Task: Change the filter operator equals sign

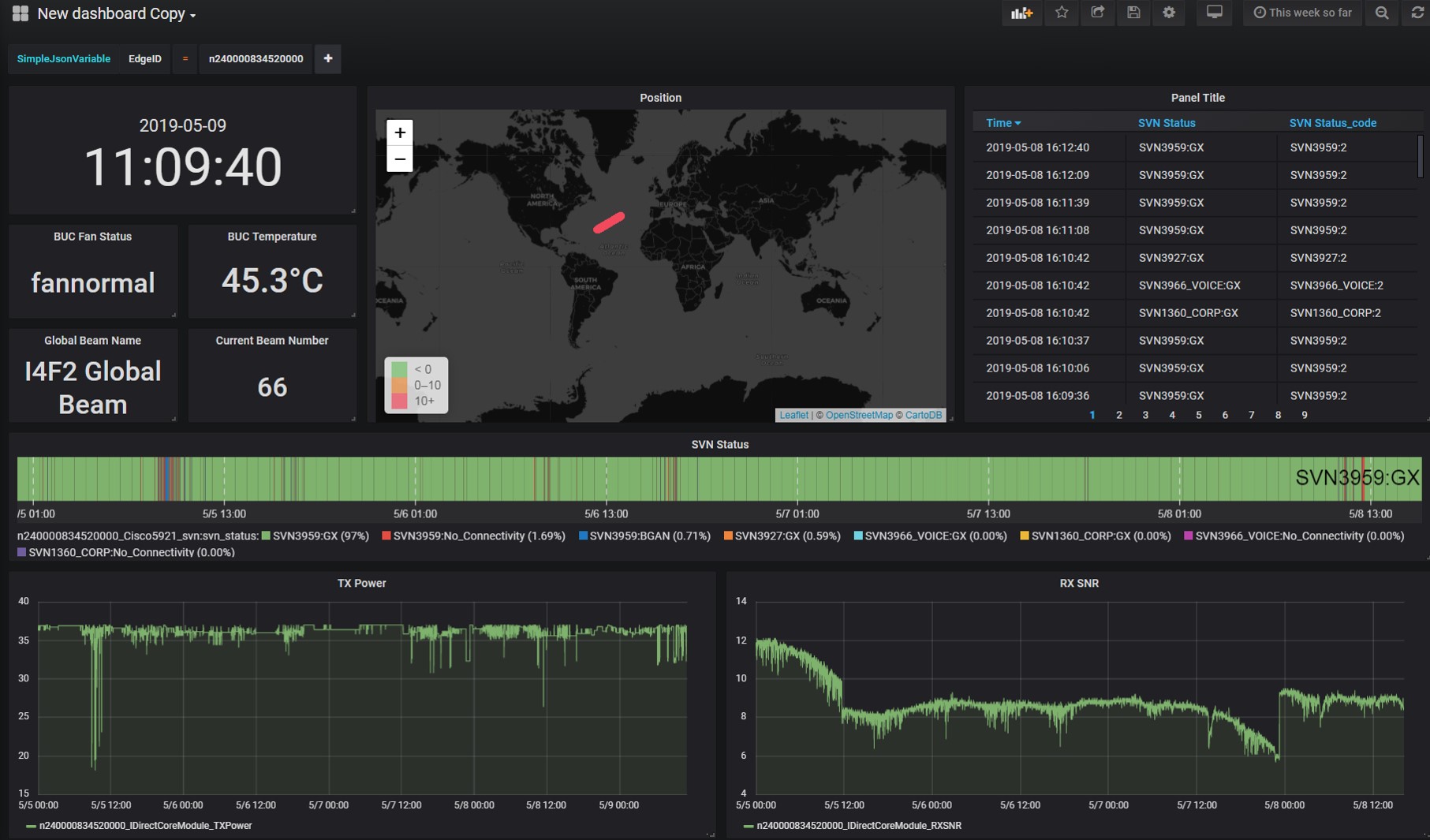Action: [185, 58]
